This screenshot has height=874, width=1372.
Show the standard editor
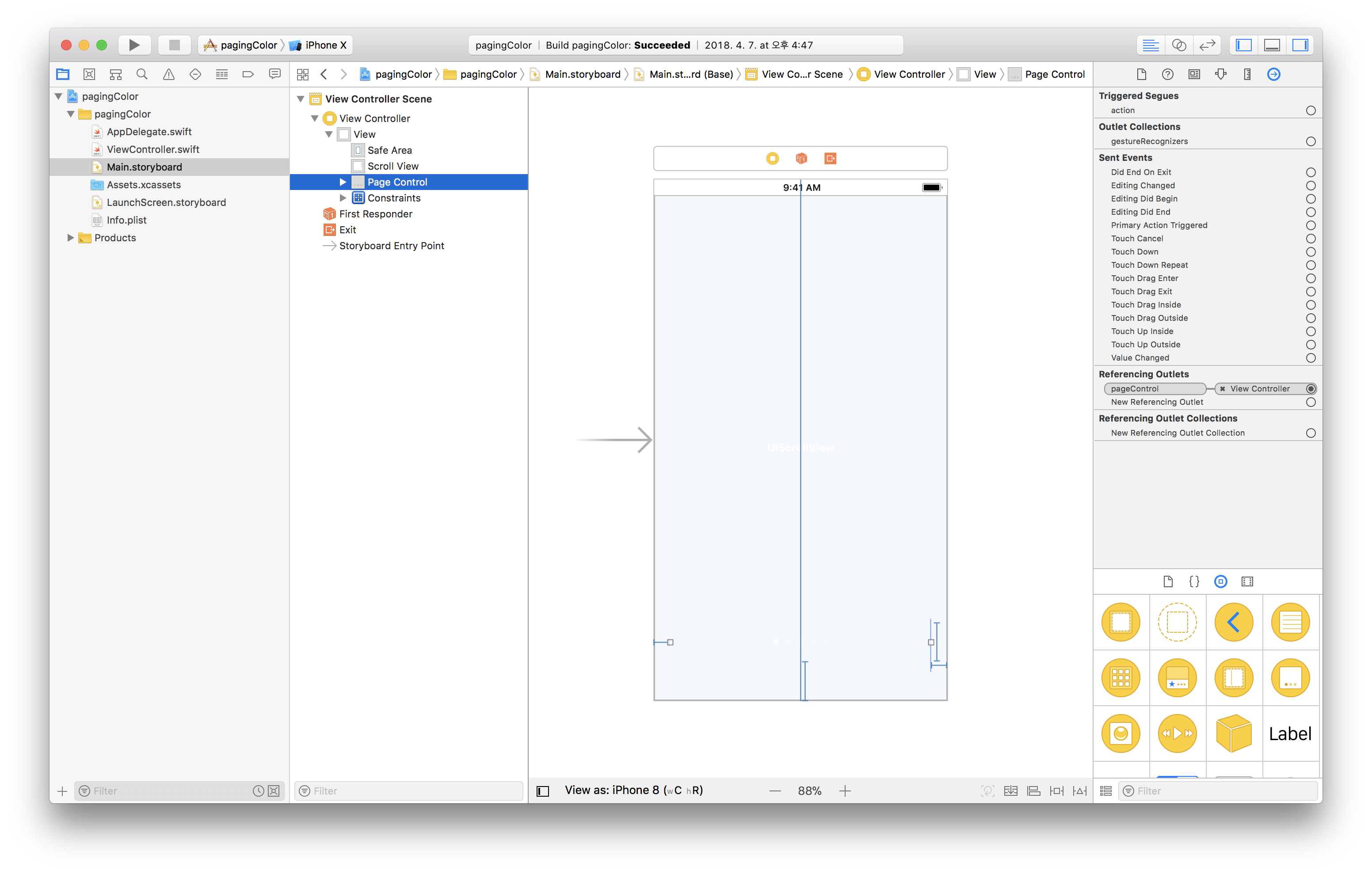[1151, 45]
